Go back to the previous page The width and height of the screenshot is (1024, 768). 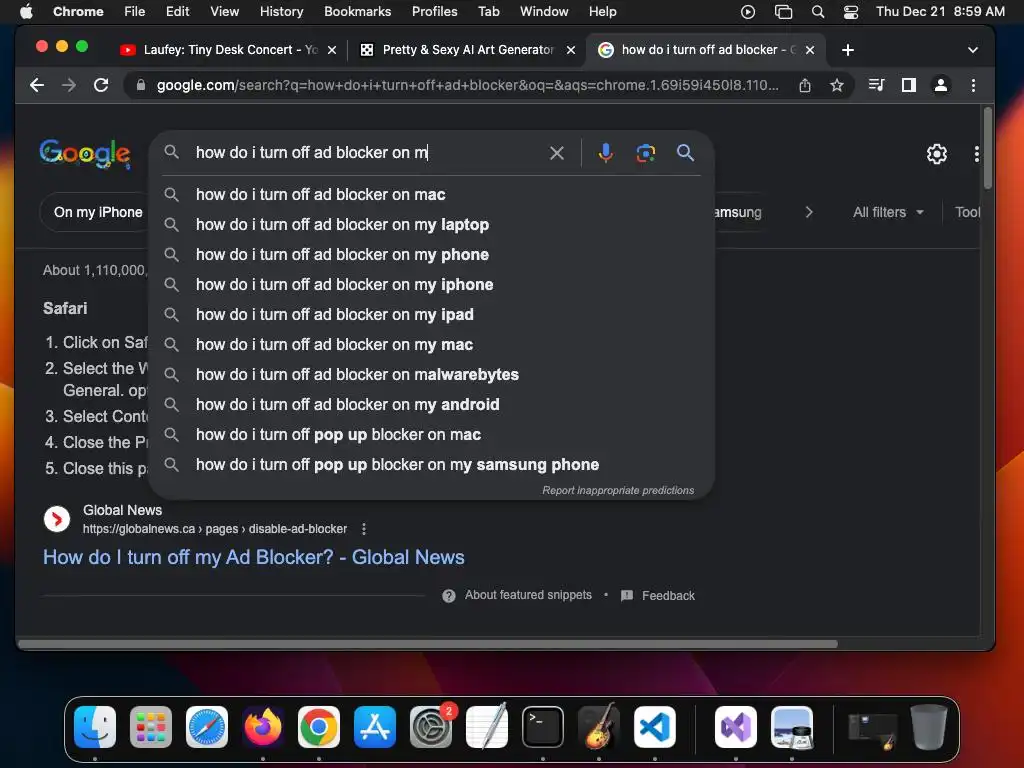[x=37, y=85]
